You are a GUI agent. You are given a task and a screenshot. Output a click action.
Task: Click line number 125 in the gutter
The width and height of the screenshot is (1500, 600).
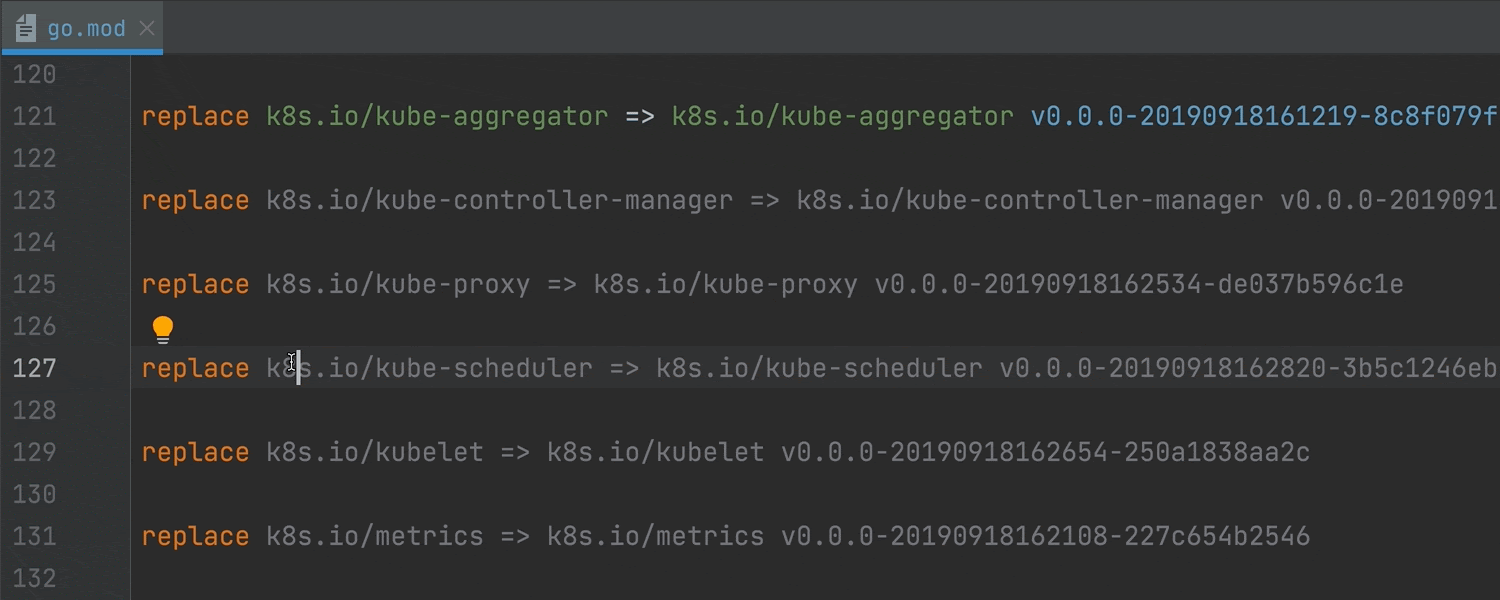coord(34,284)
